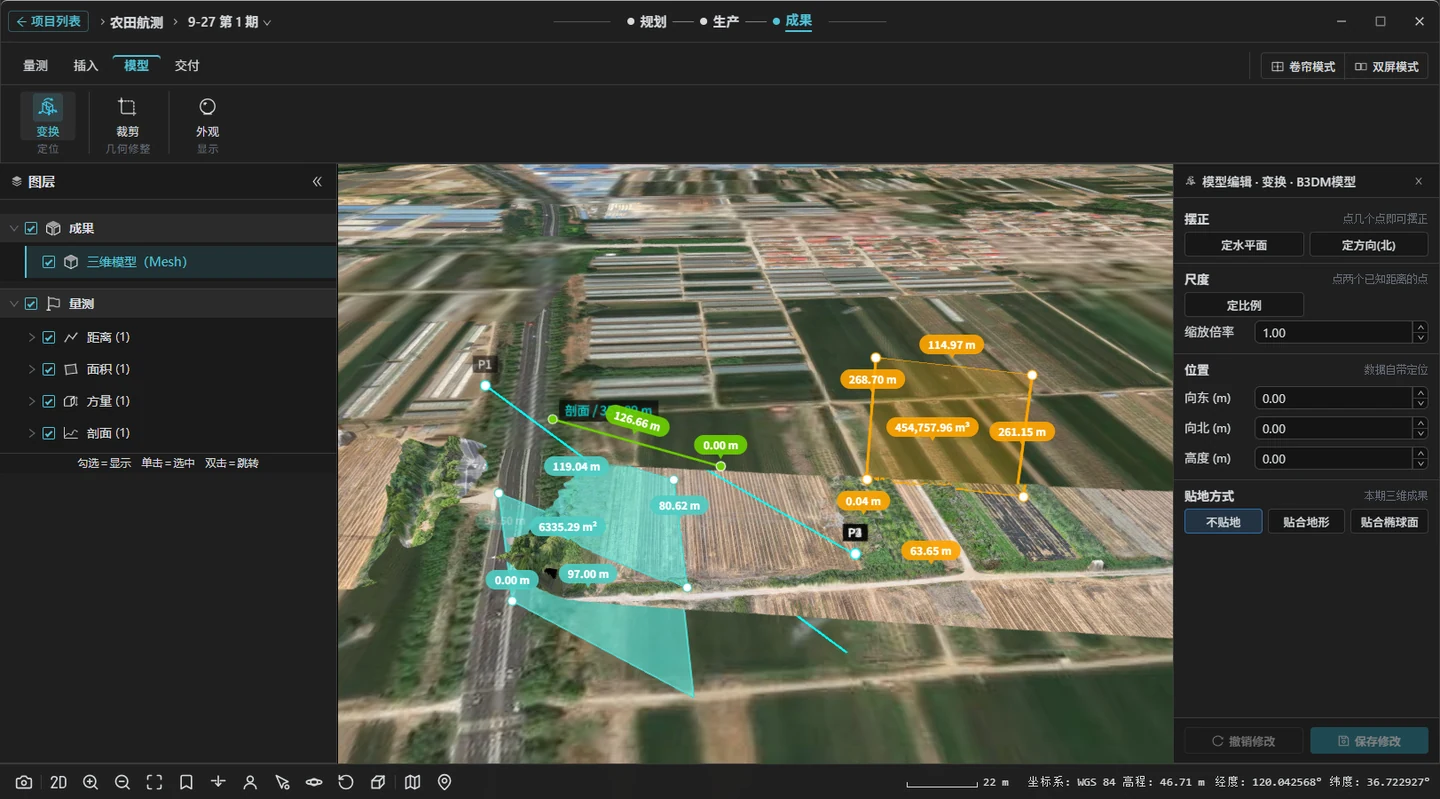Switch to the 交付 tab
This screenshot has height=799, width=1440.
[187, 66]
